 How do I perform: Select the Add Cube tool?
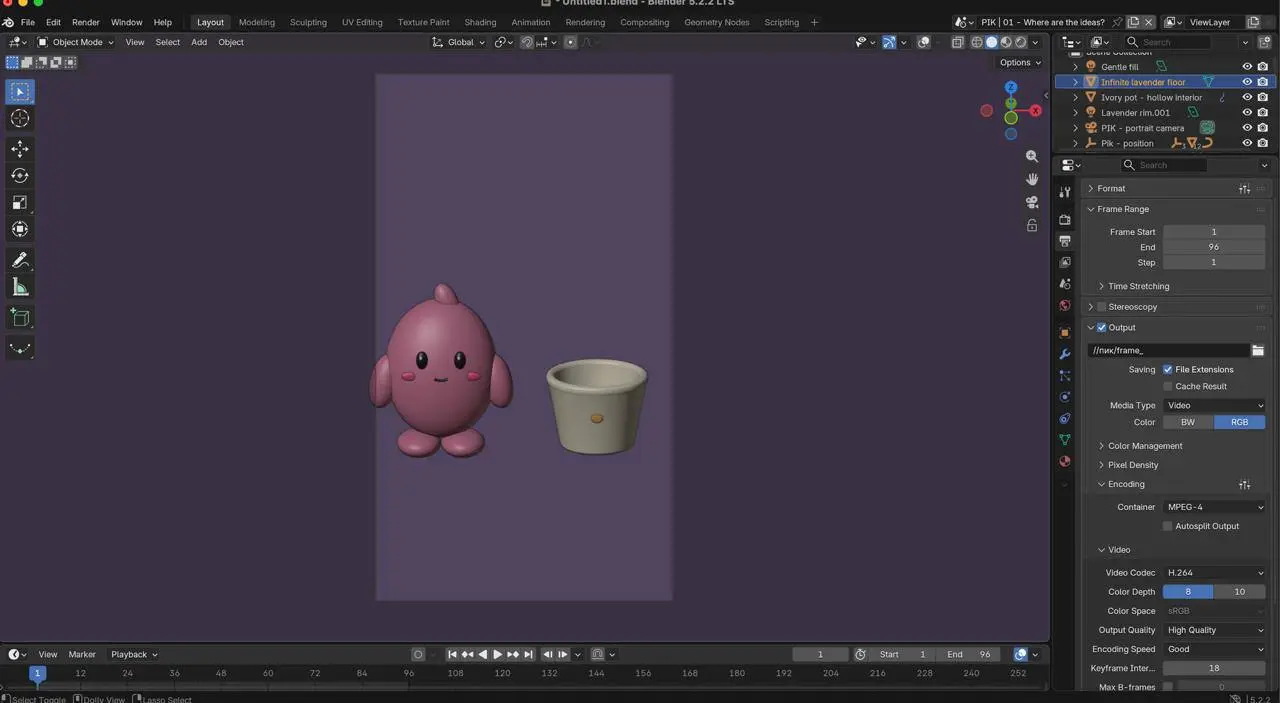tap(20, 318)
